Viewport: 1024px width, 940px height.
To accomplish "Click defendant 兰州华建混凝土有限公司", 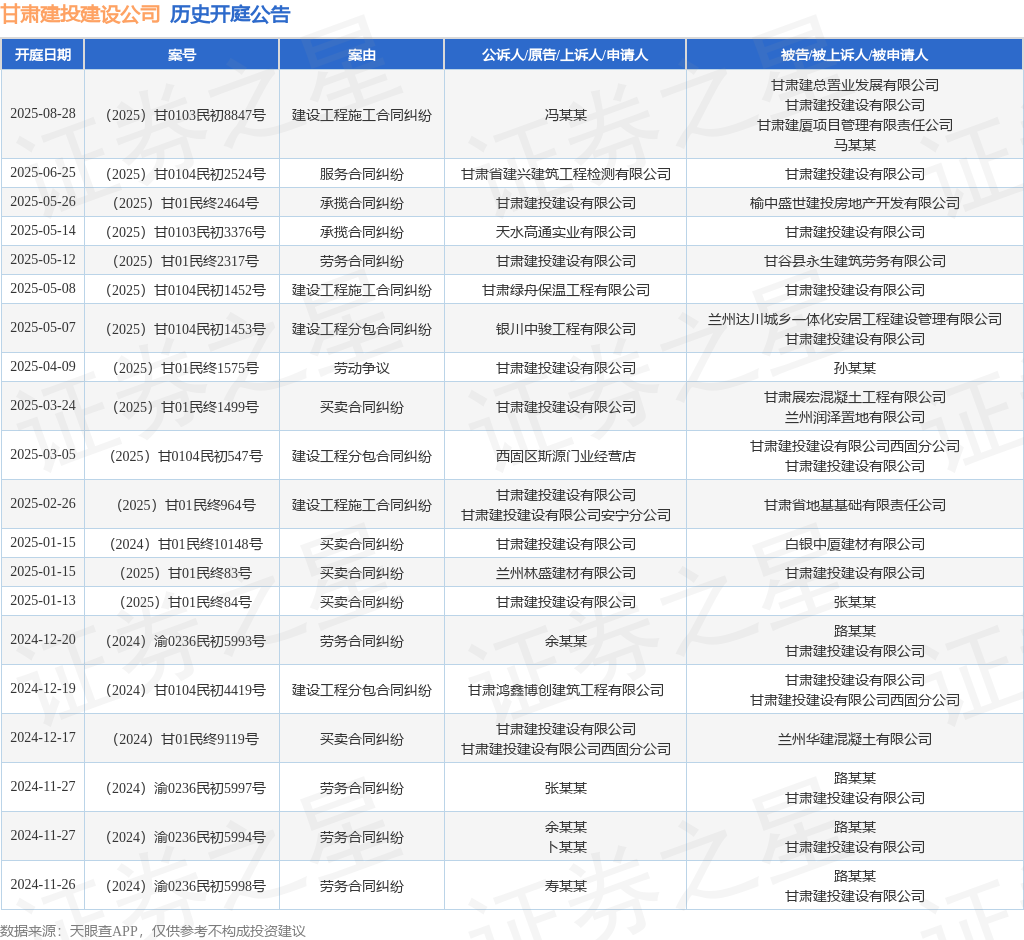I will (855, 739).
